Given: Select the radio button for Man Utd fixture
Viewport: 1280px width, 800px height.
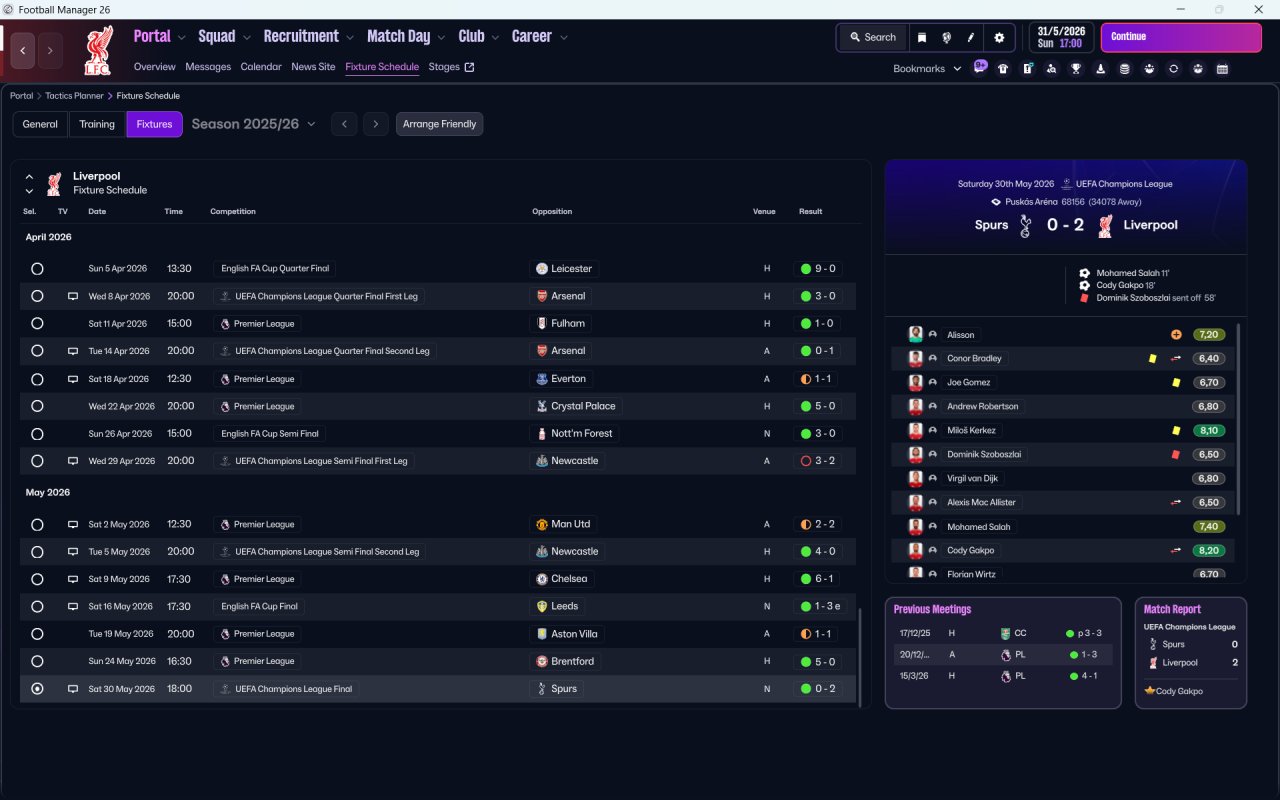Looking at the screenshot, I should coord(37,524).
